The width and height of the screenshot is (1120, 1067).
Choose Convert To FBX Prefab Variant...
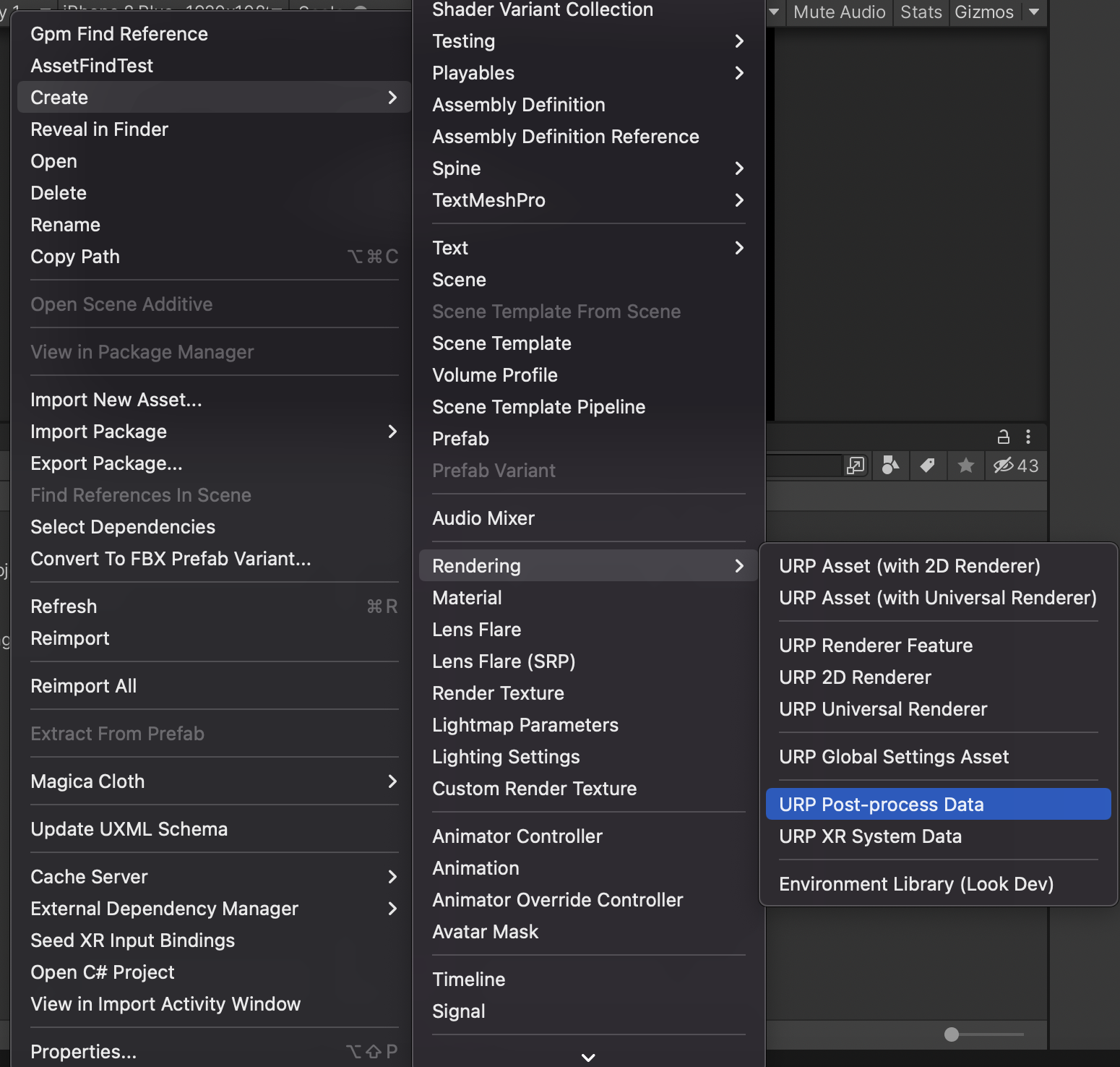point(215,559)
